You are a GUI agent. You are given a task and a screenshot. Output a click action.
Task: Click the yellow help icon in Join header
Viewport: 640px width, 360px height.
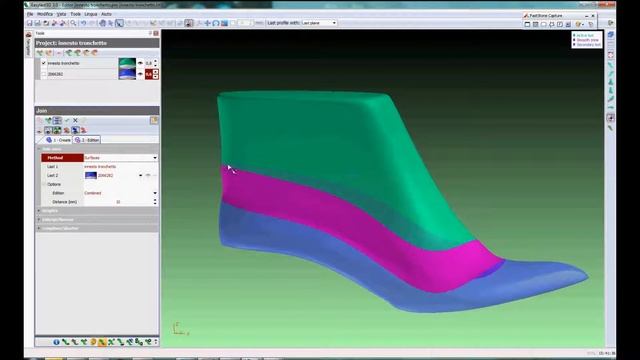coord(154,120)
